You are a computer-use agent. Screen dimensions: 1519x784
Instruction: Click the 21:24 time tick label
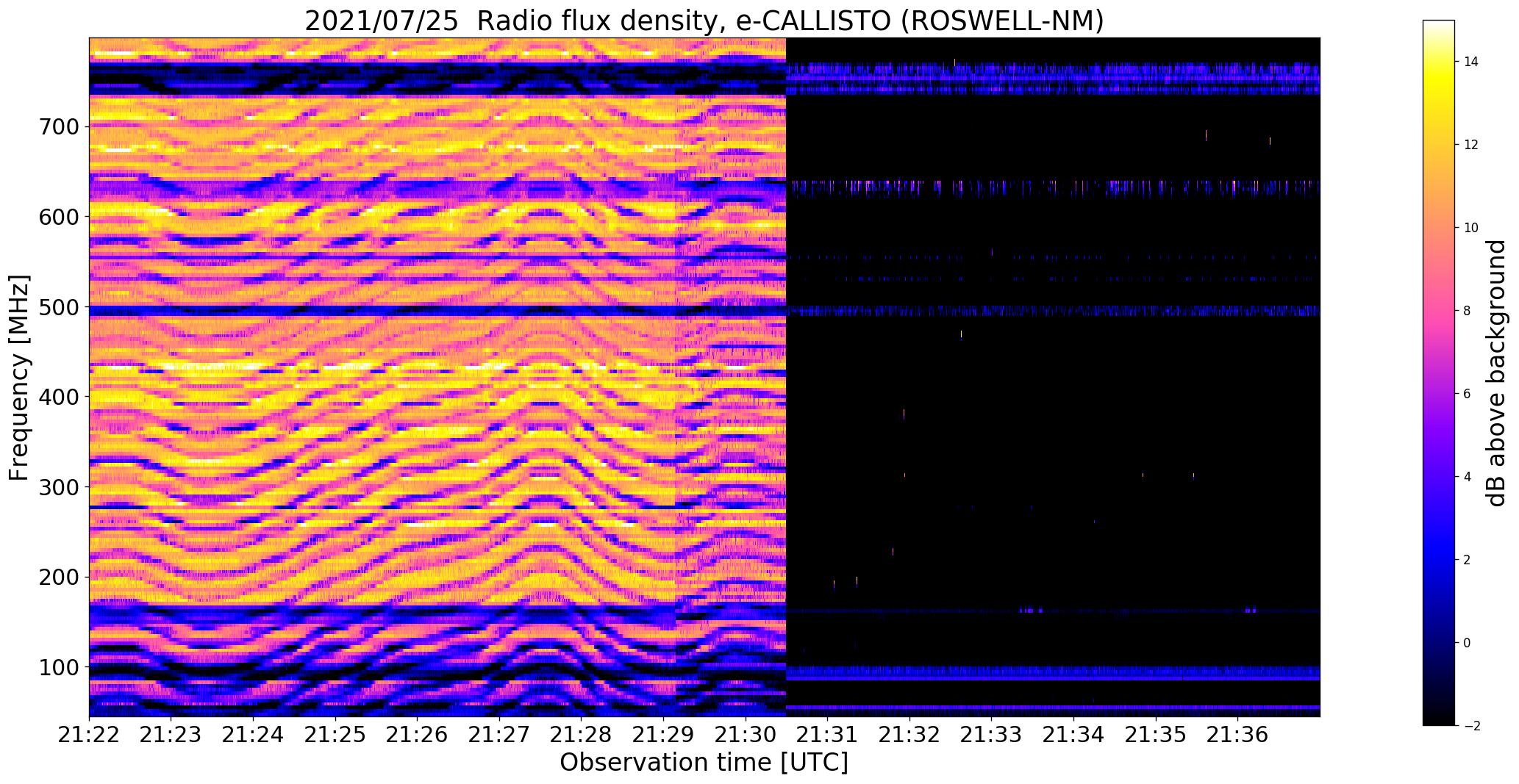tap(254, 735)
